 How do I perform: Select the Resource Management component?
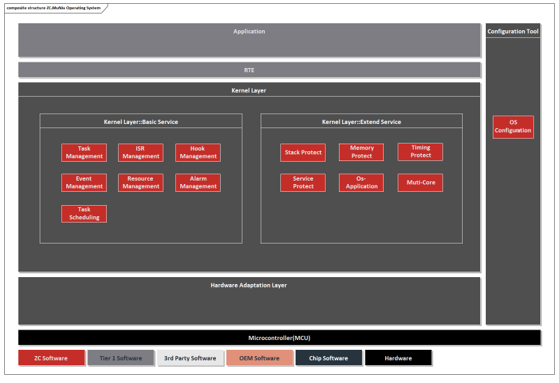pyautogui.click(x=141, y=183)
